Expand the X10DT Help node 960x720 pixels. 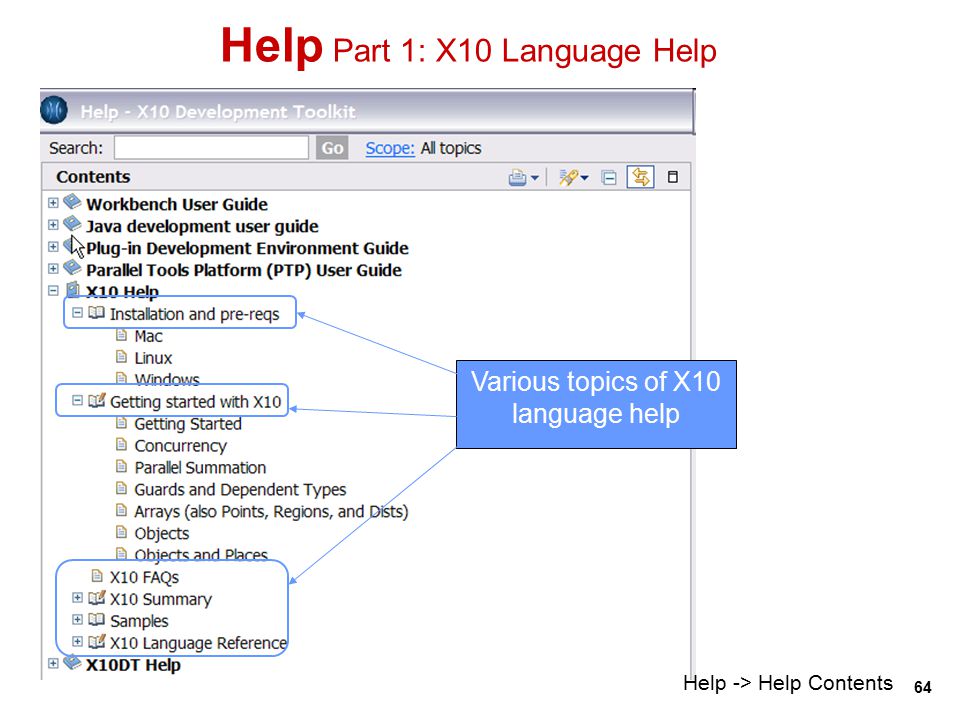pyautogui.click(x=53, y=664)
